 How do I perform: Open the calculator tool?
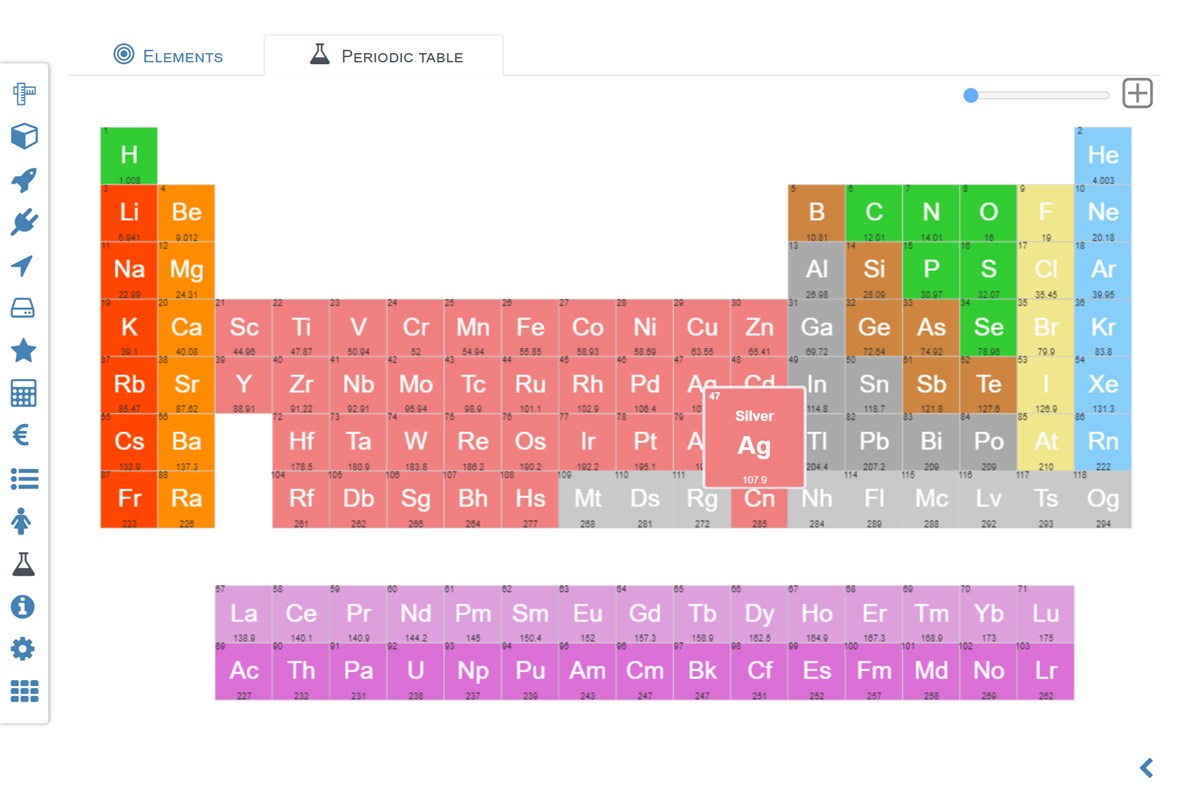(x=24, y=393)
